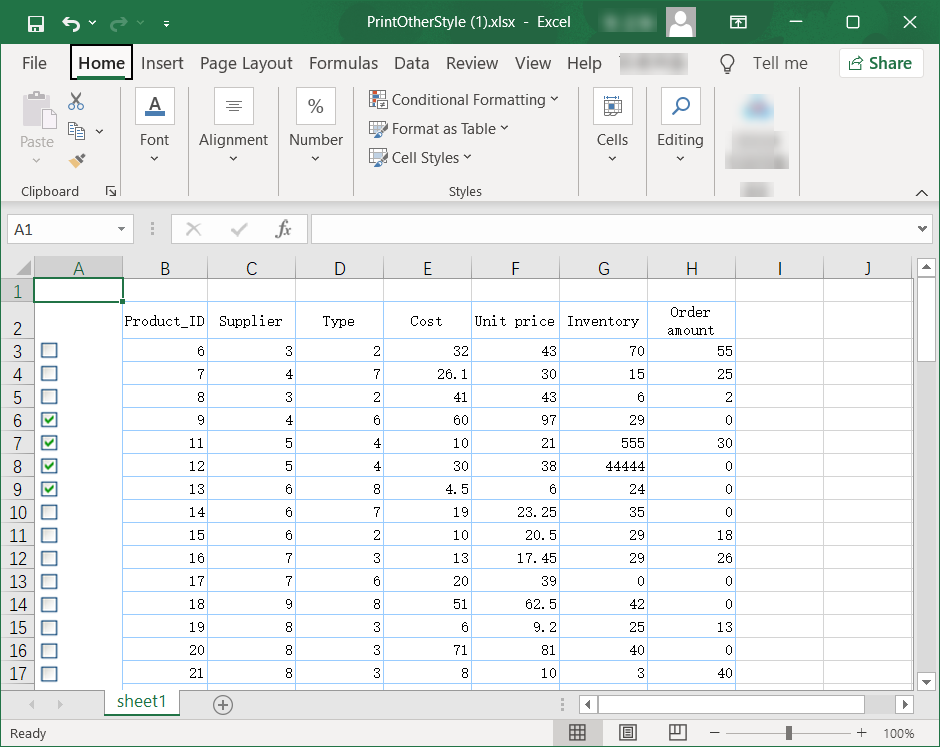This screenshot has width=940, height=747.
Task: Open the Review ribbon tab
Action: [471, 62]
